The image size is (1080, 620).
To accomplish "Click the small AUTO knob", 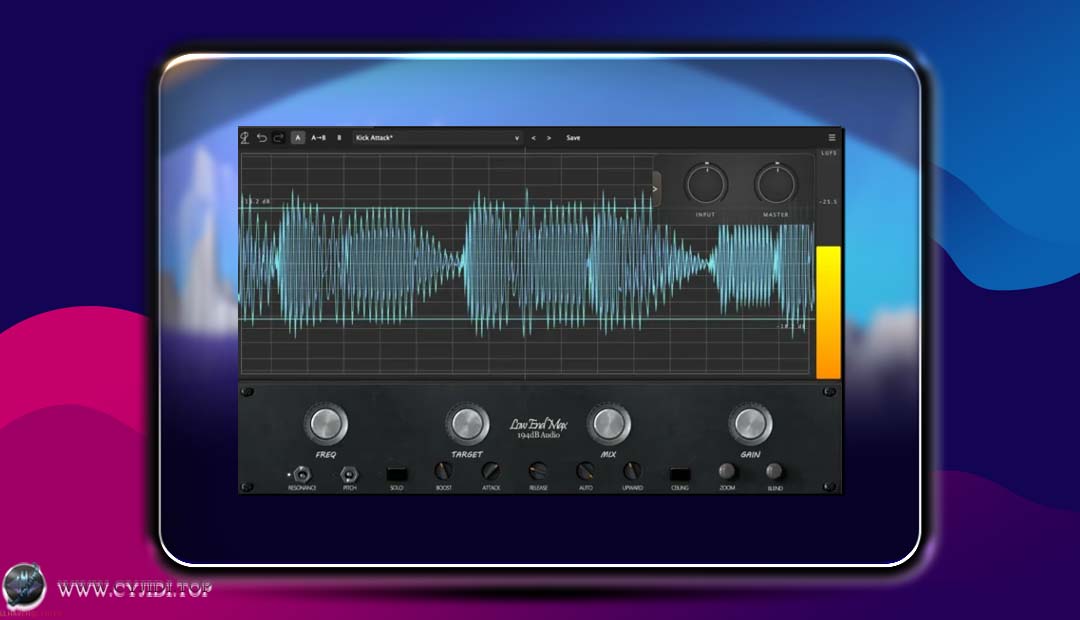I will (x=585, y=471).
